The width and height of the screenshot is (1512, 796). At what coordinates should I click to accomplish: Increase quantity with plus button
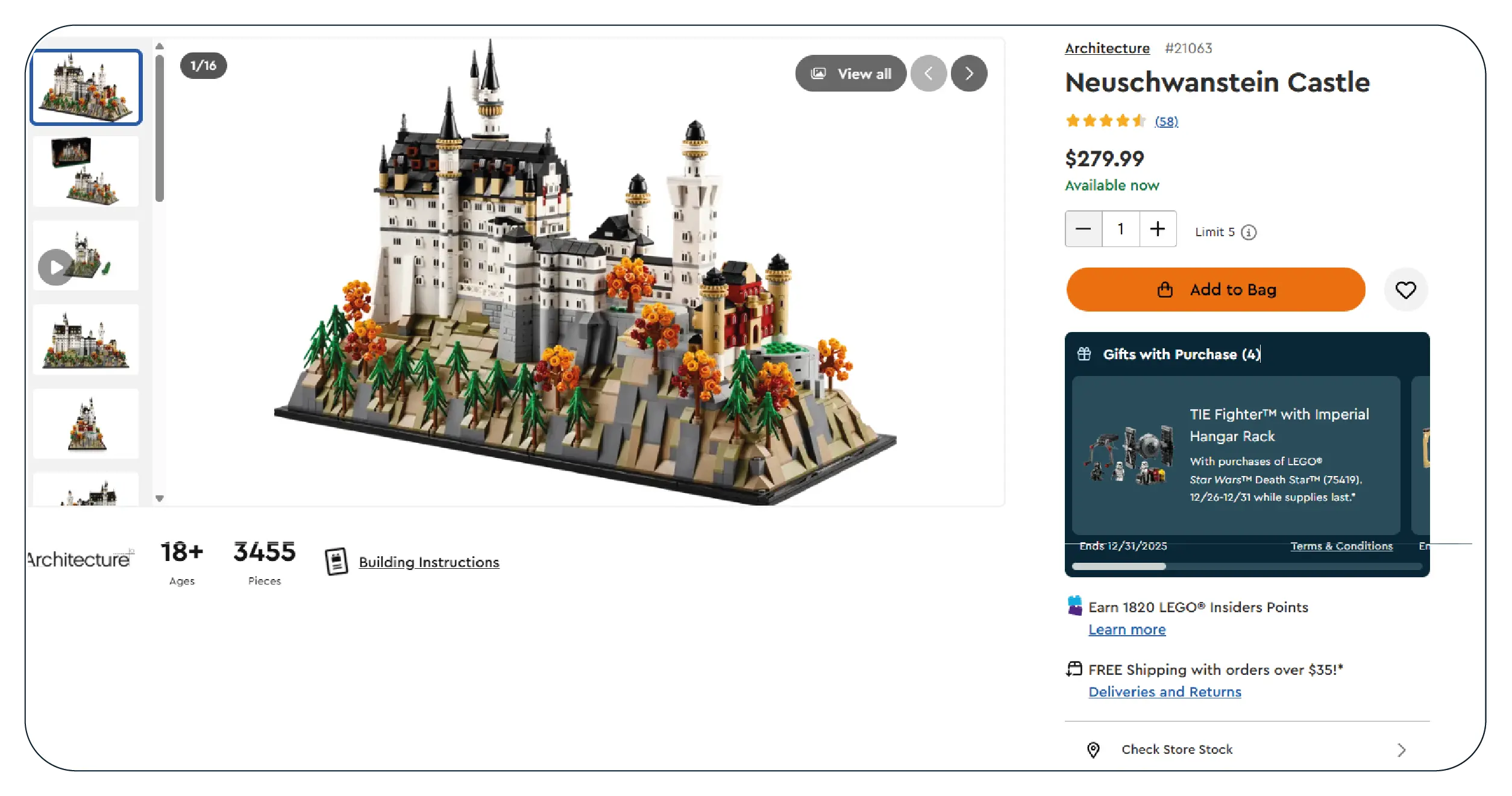coord(1157,229)
